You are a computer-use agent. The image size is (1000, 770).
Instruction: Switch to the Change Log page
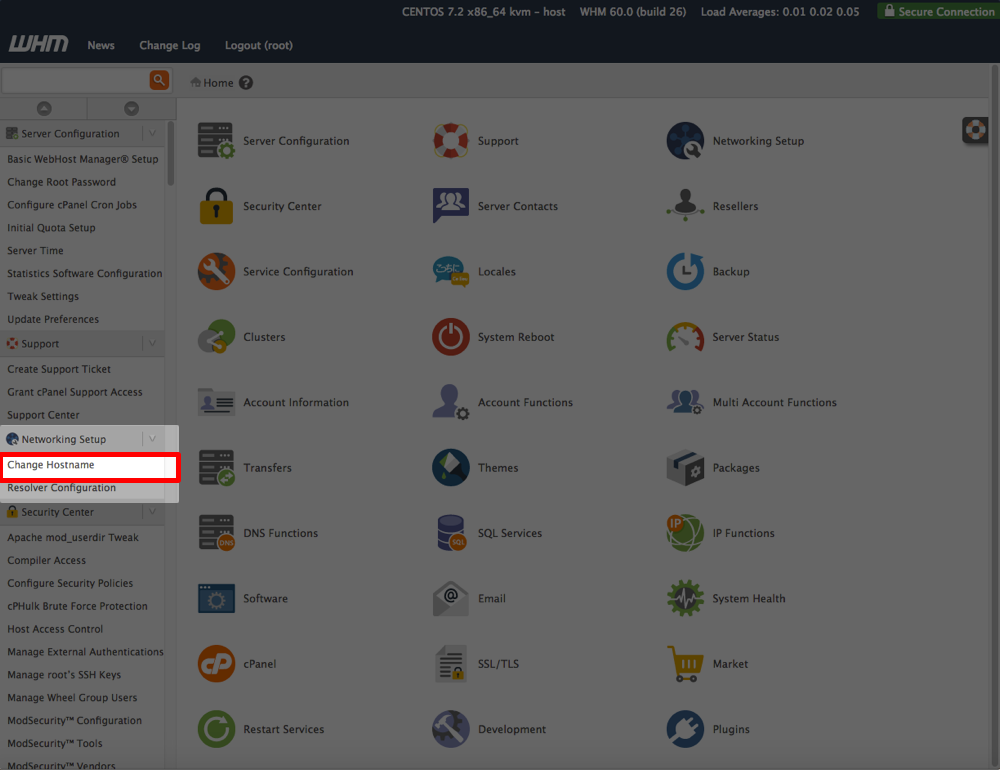pos(169,44)
